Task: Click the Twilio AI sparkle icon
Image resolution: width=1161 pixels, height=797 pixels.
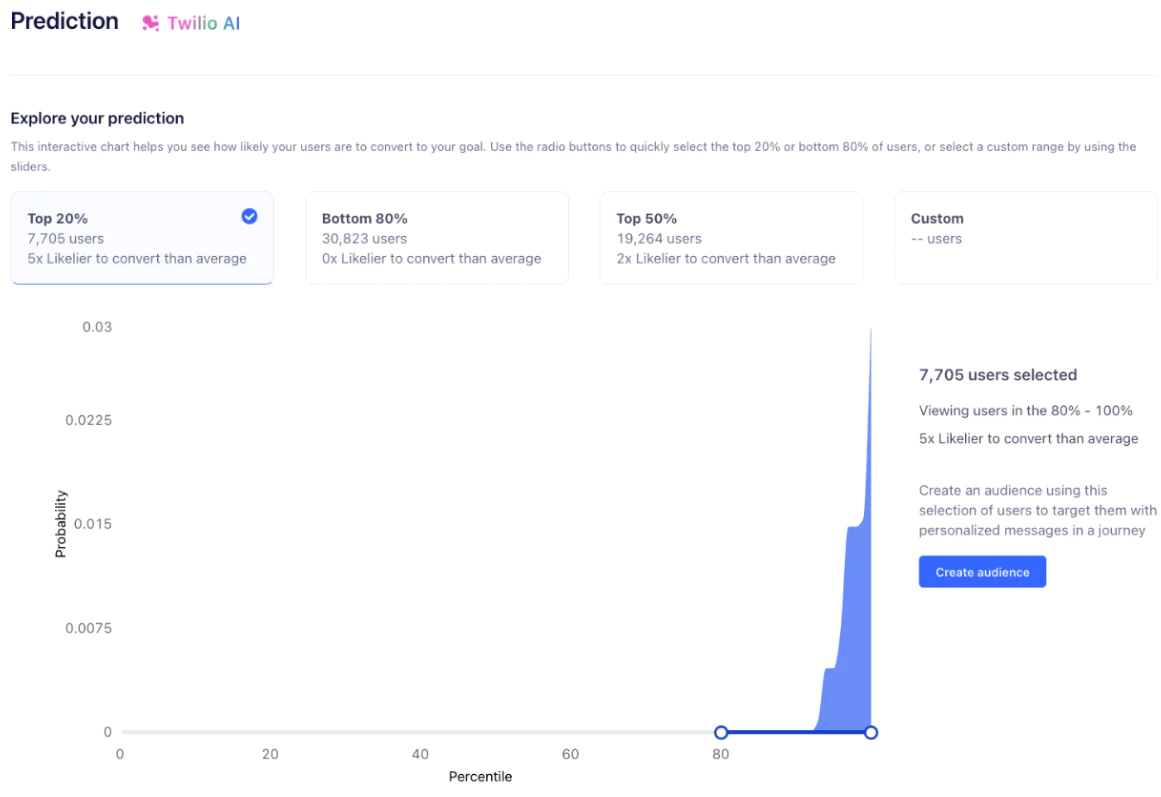Action: coord(151,23)
